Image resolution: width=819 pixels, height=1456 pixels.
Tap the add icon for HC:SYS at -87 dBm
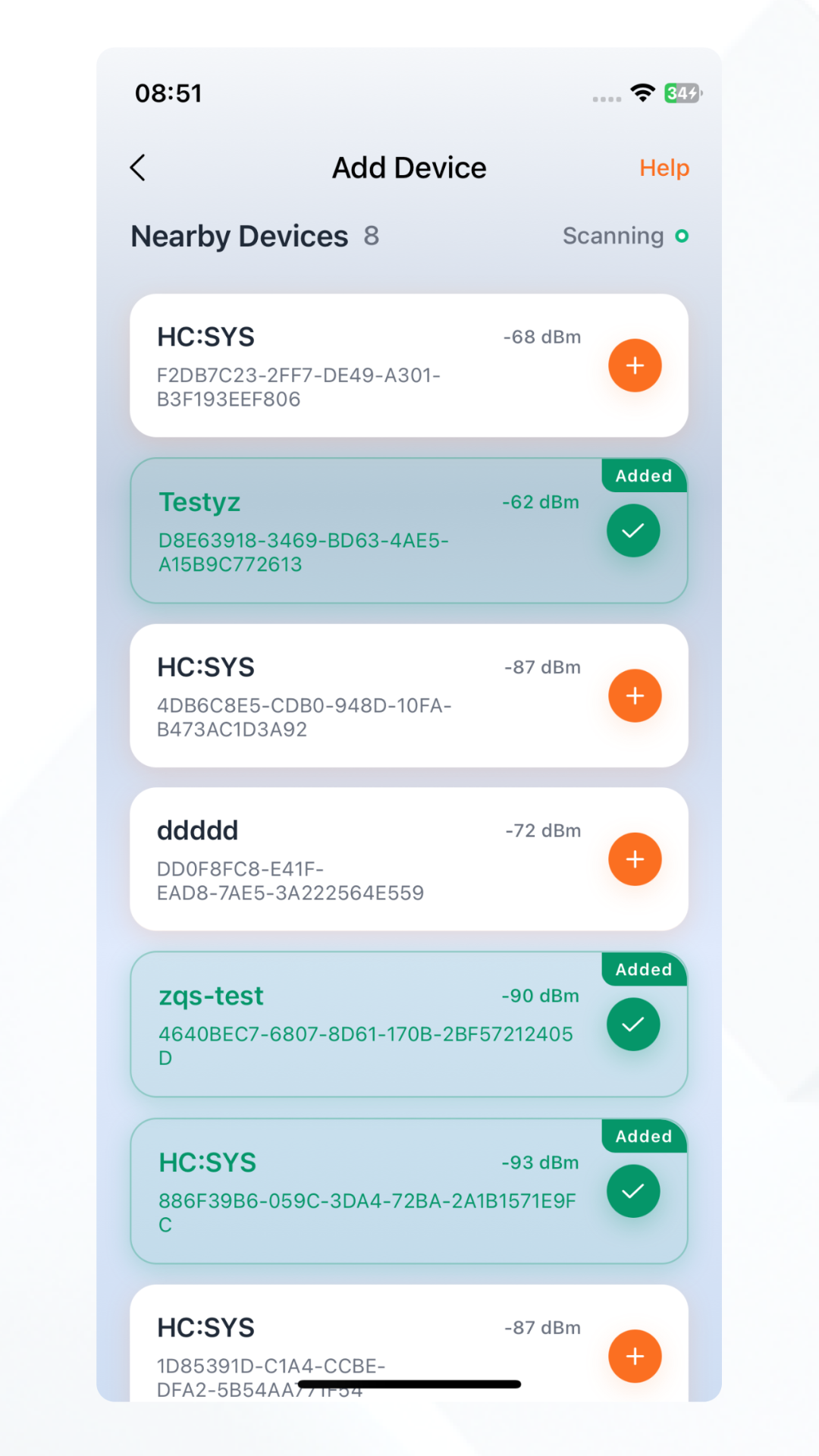(x=634, y=695)
